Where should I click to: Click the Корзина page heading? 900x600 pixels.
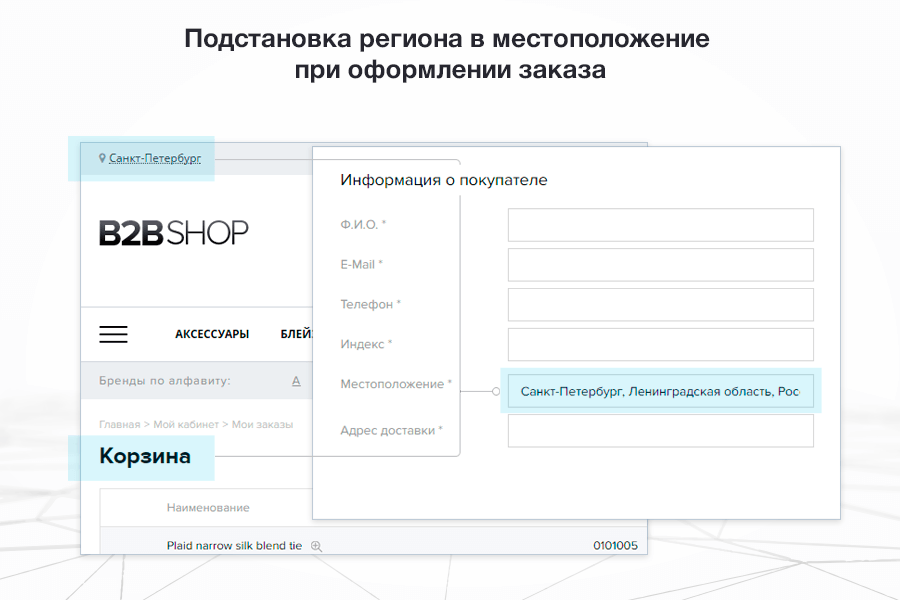click(143, 456)
